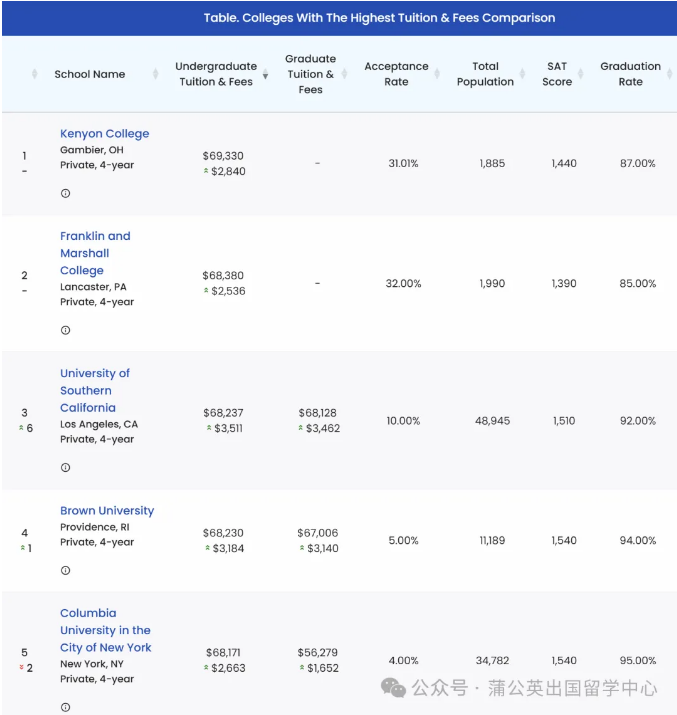This screenshot has height=715, width=677.
Task: Click sort arrow beside Undergraduate Tuition & Fees
Action: click(x=265, y=75)
